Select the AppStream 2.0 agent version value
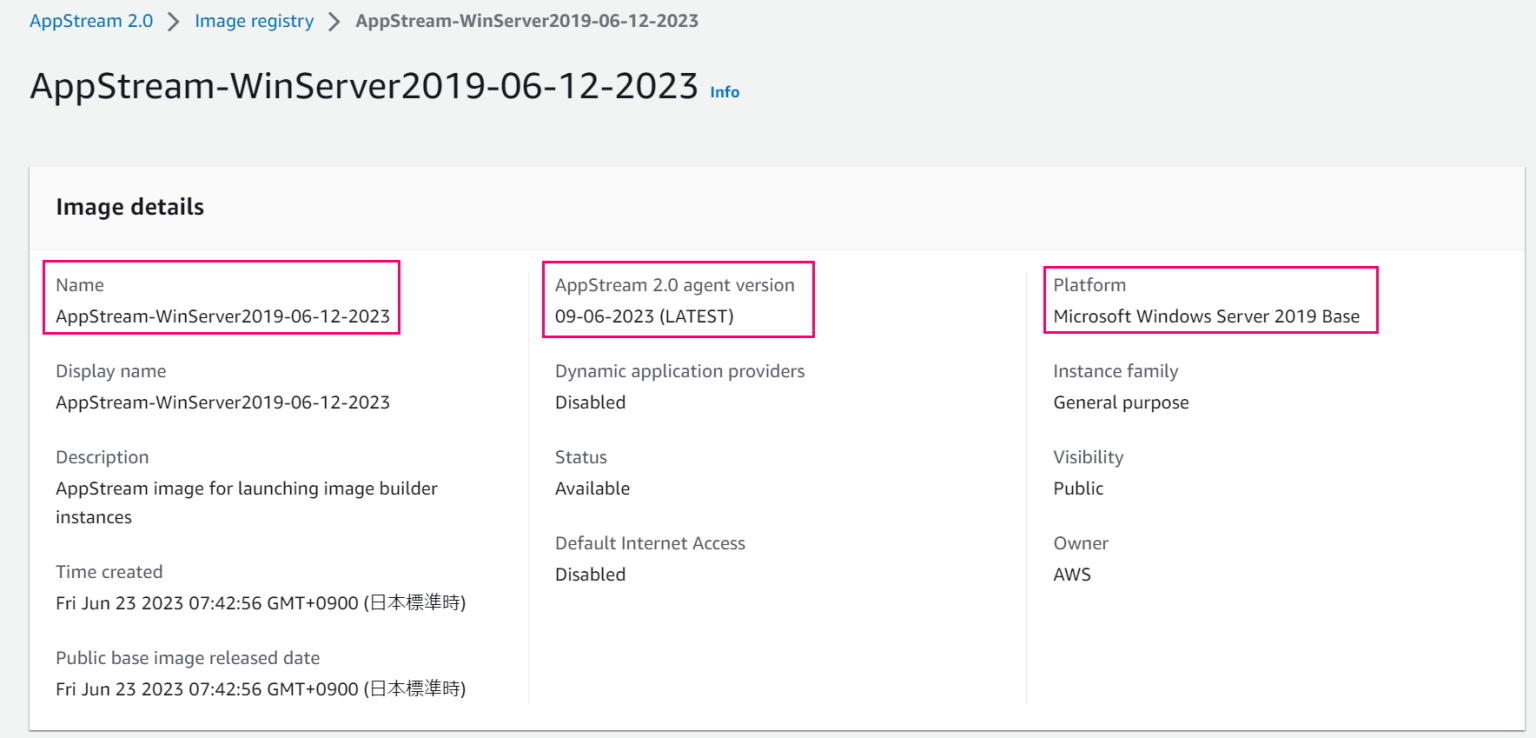 621,316
